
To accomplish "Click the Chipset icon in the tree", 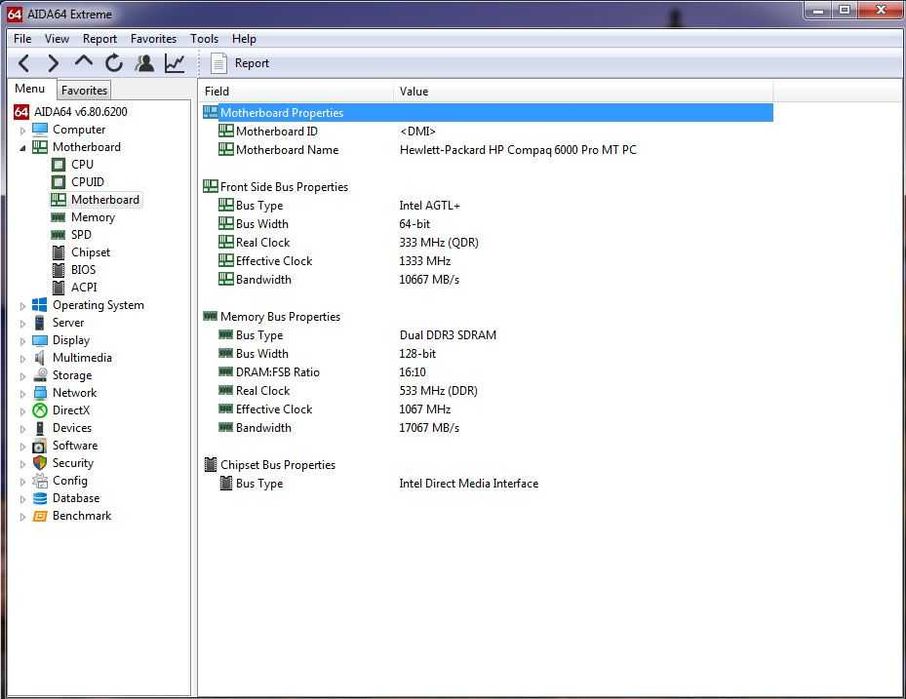I will pos(58,252).
